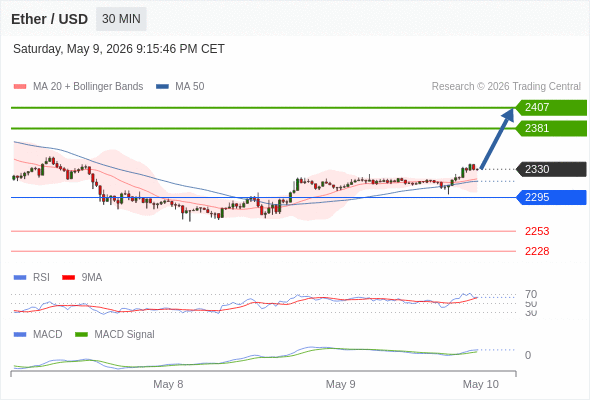
Task: Click the red 2253 support level
Action: click(537, 231)
